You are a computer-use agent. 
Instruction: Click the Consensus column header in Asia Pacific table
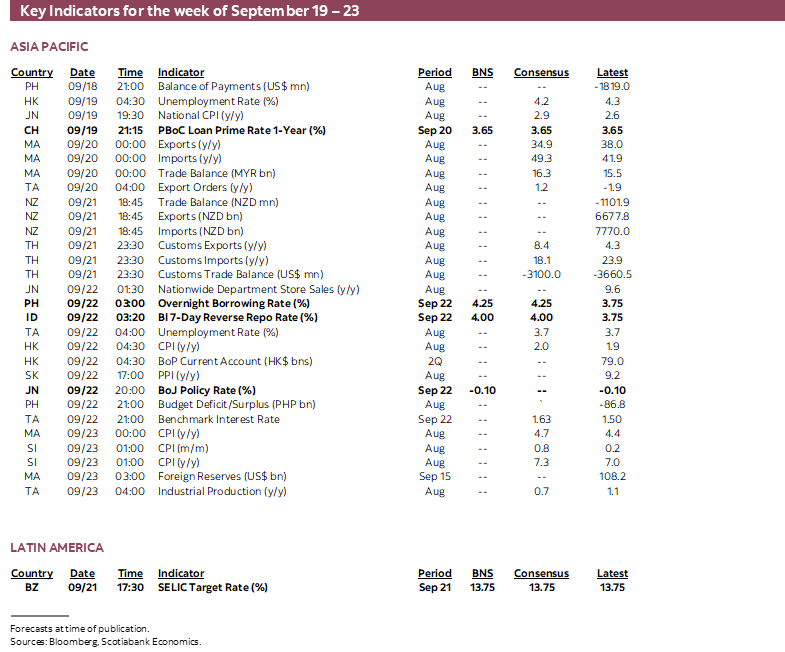(x=541, y=72)
